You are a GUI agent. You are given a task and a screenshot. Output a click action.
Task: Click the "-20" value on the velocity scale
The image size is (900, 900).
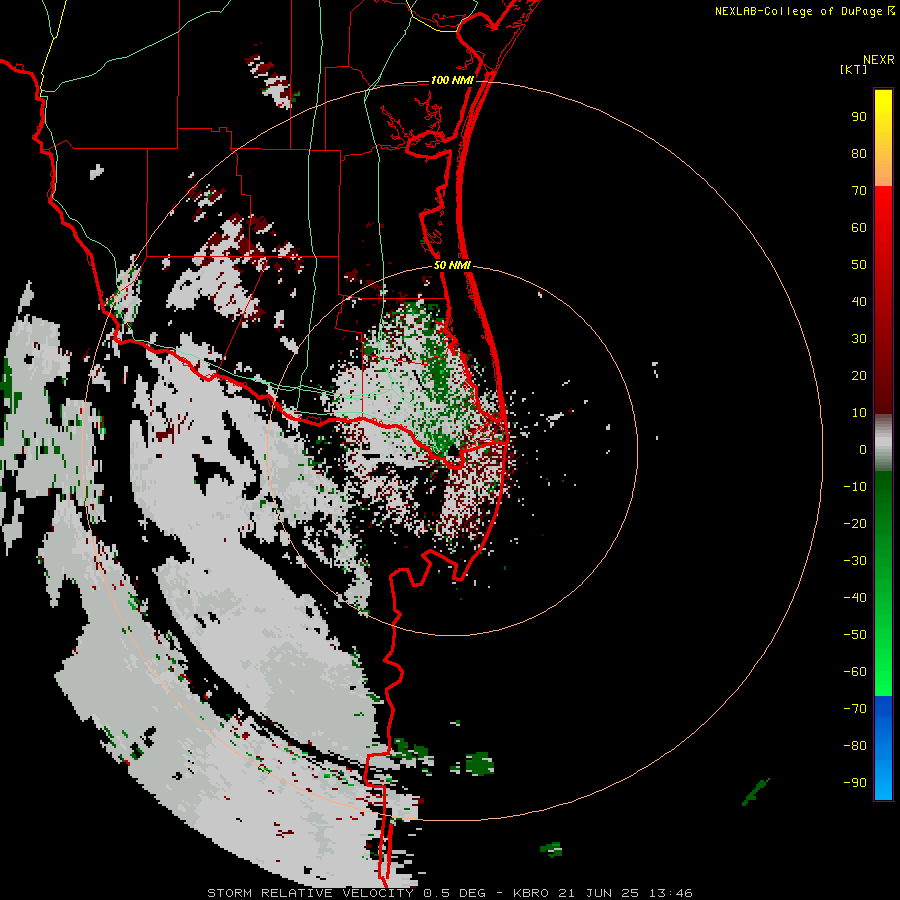click(x=855, y=524)
